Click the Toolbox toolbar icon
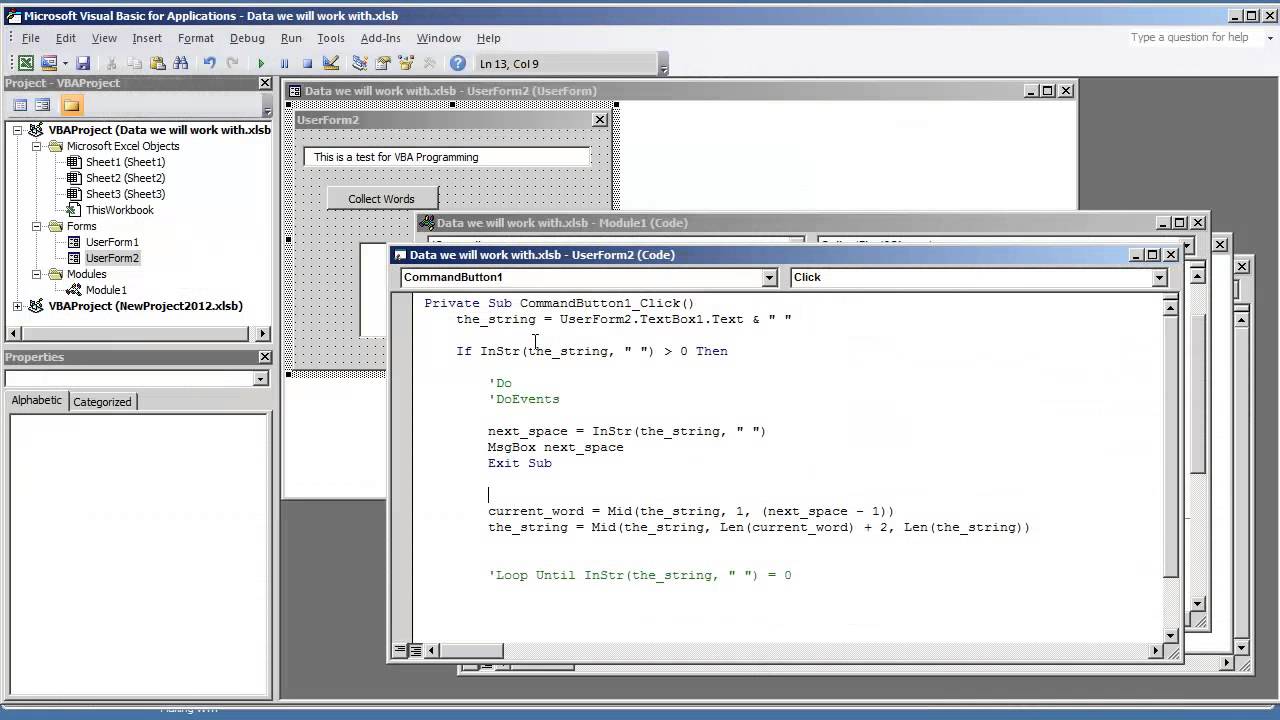 coord(429,63)
